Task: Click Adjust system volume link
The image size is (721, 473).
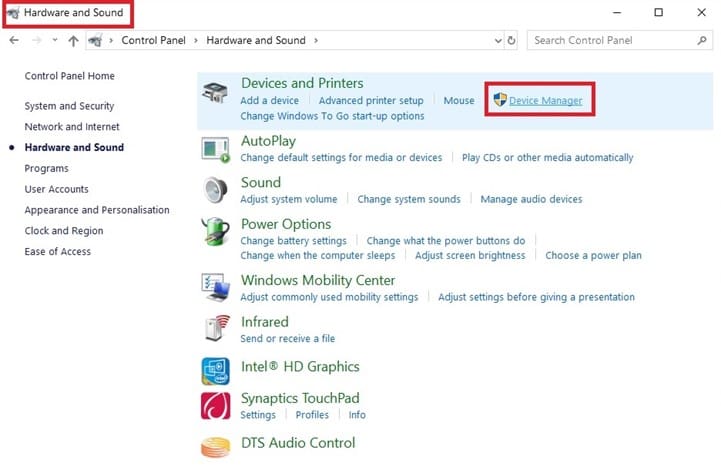Action: point(289,199)
